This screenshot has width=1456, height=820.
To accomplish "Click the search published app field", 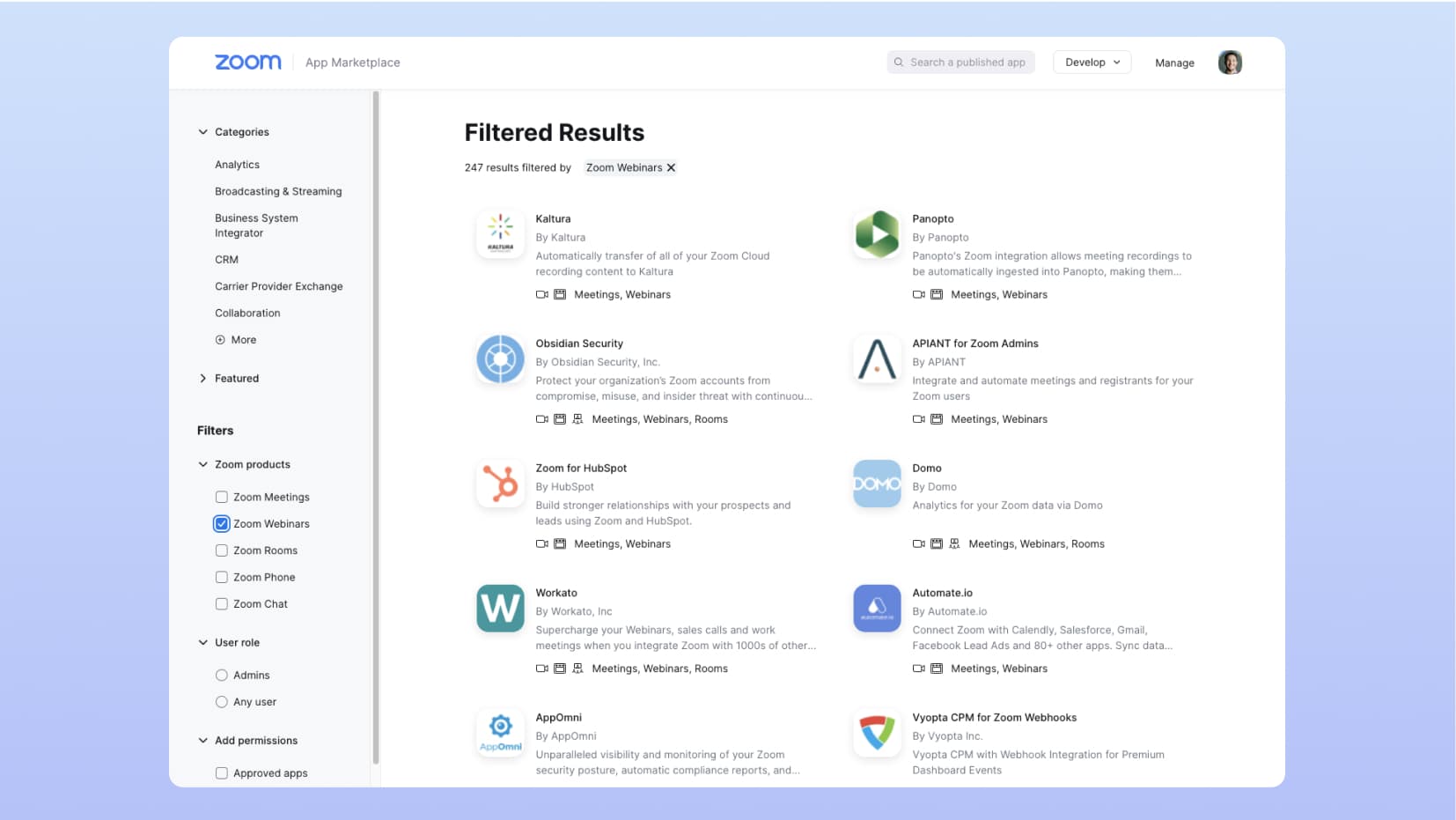I will 967,63.
